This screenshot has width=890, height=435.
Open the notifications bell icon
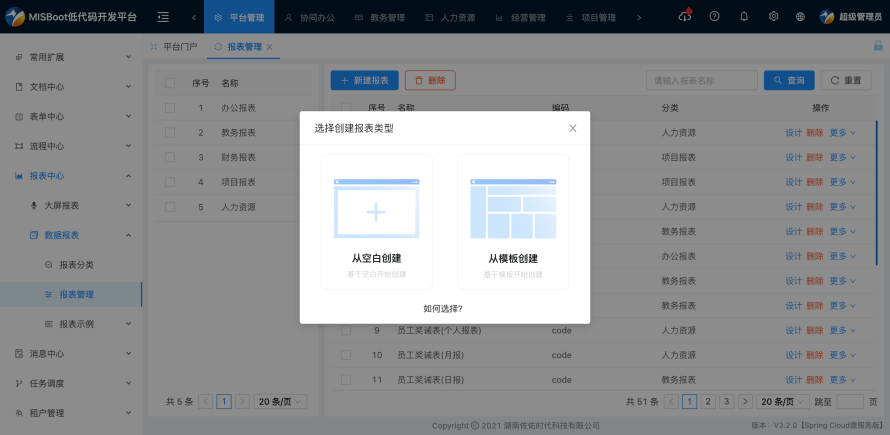(x=744, y=16)
